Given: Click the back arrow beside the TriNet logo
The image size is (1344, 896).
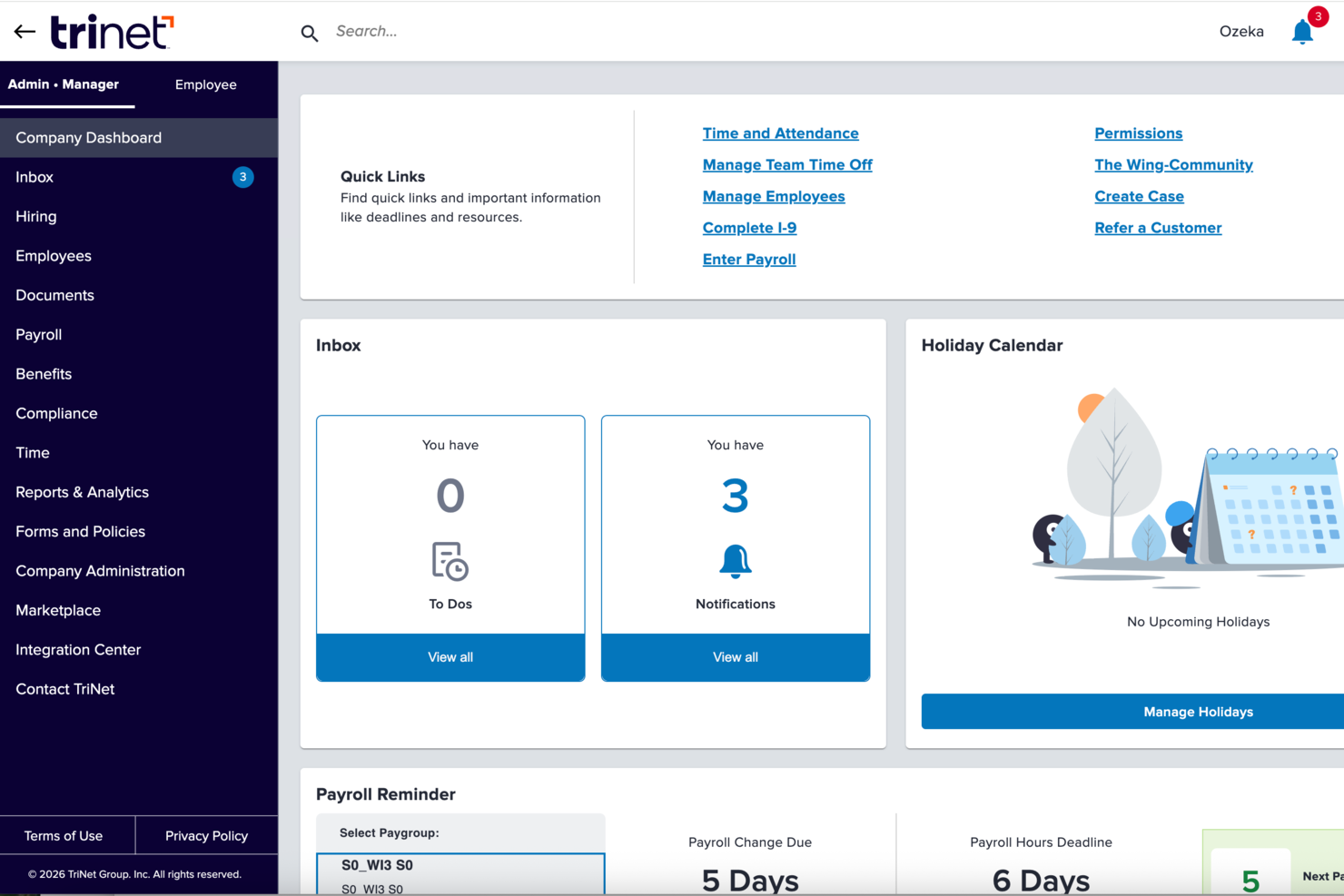Looking at the screenshot, I should [x=24, y=30].
